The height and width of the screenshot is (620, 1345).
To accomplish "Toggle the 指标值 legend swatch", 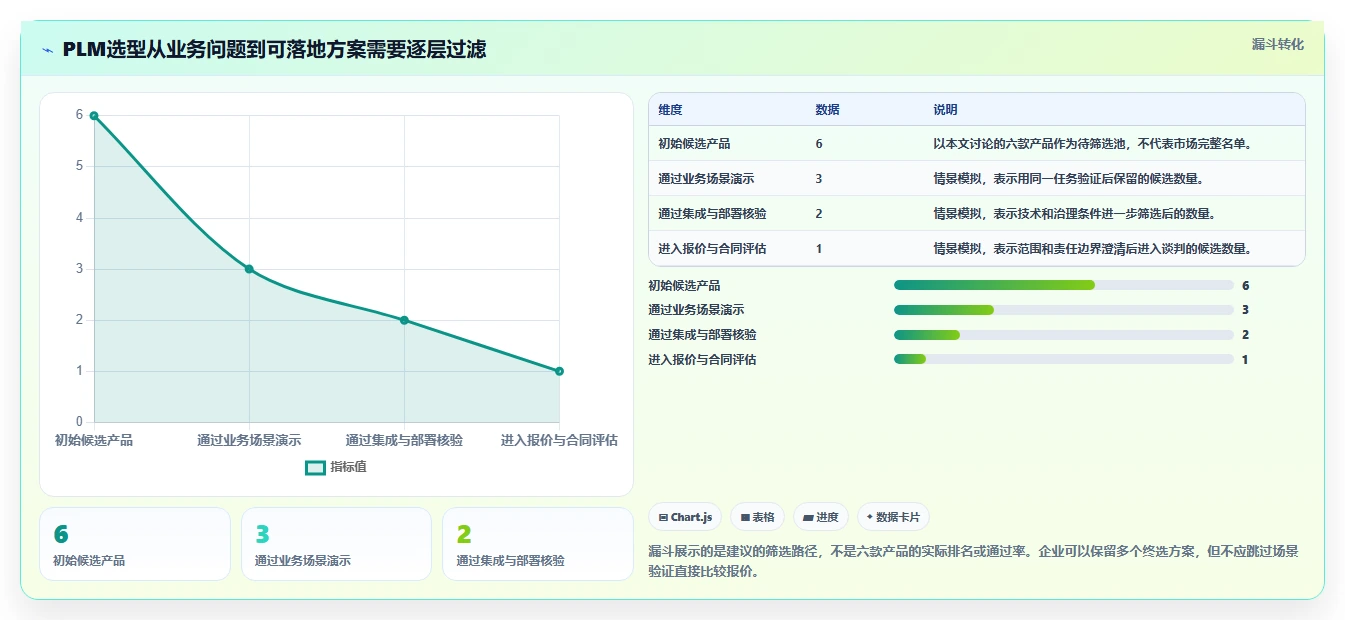I will [316, 467].
